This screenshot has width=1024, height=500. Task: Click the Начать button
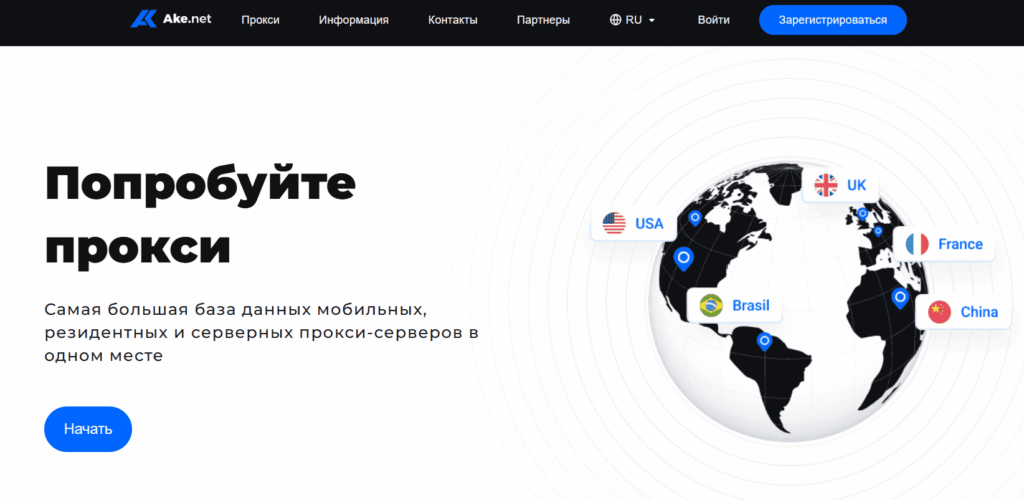click(88, 429)
